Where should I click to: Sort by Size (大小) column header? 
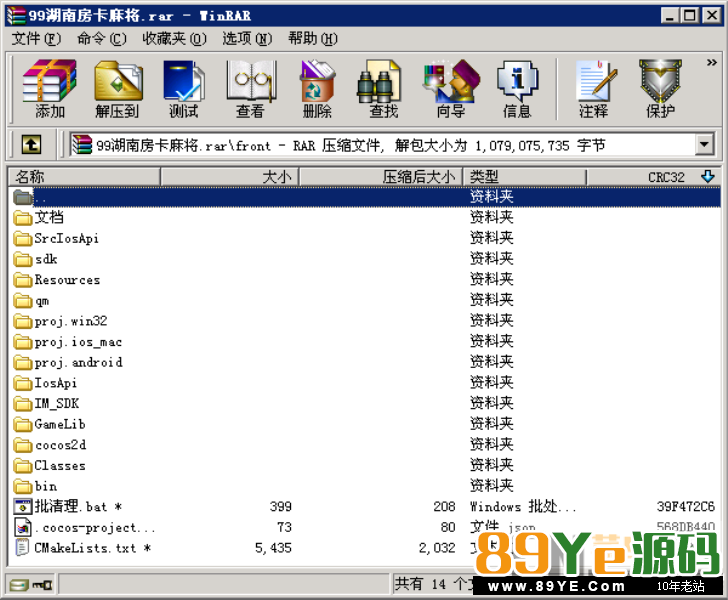tap(229, 177)
